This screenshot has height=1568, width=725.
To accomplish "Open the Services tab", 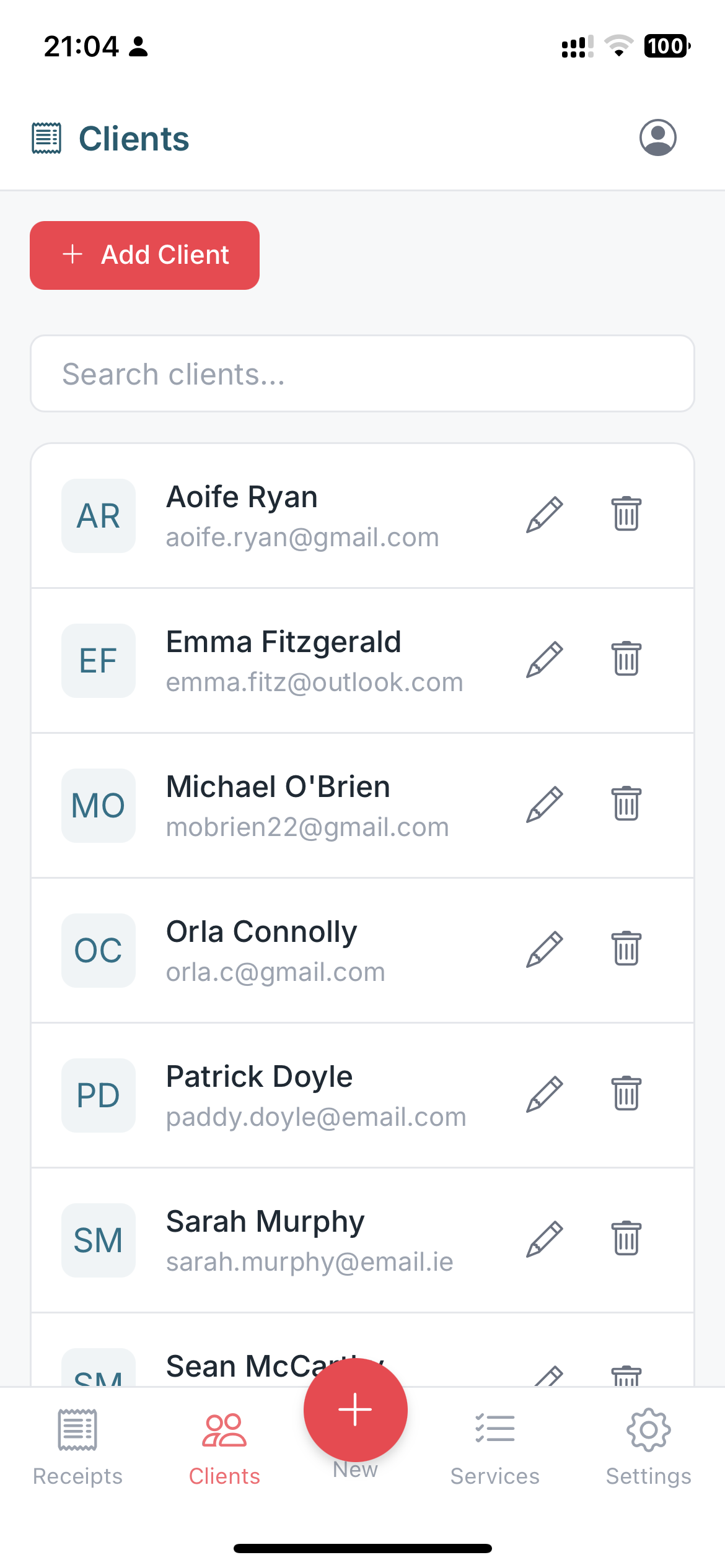I will tap(494, 1447).
